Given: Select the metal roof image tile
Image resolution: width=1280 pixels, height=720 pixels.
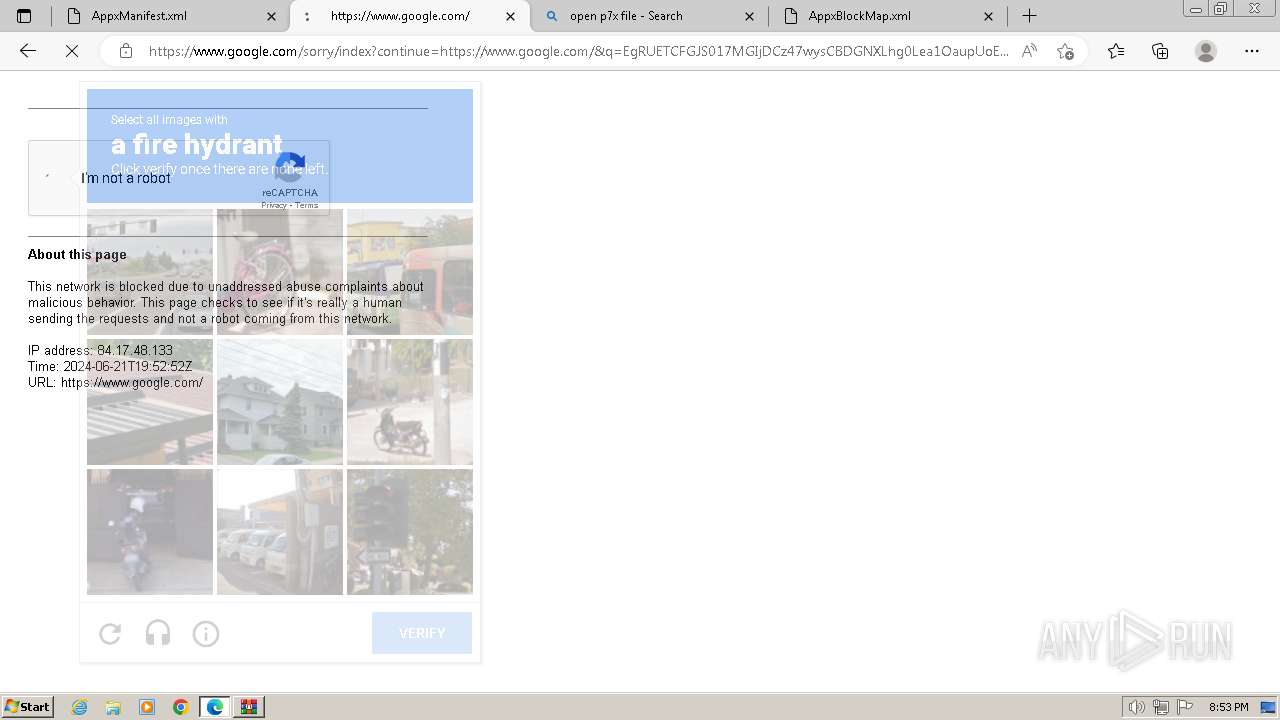Looking at the screenshot, I should click(150, 402).
